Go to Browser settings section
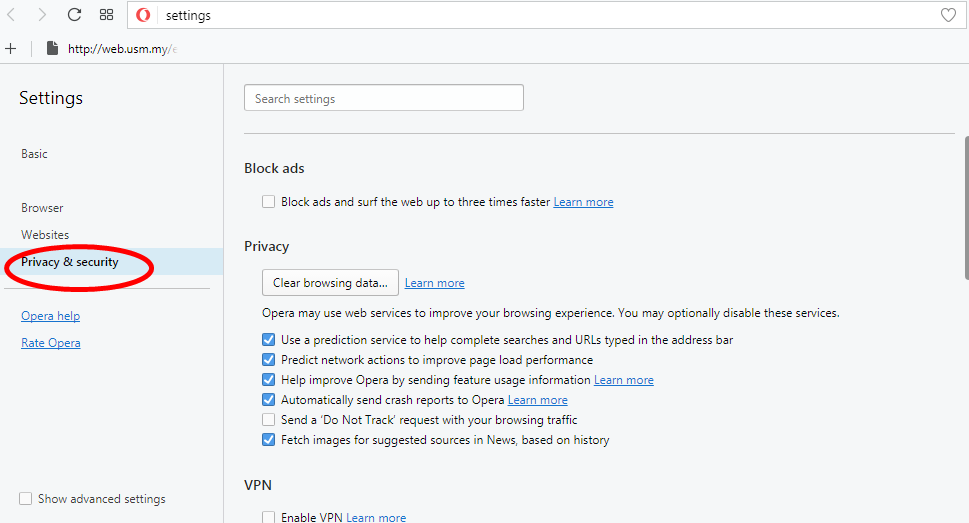This screenshot has width=969, height=523. pyautogui.click(x=42, y=208)
